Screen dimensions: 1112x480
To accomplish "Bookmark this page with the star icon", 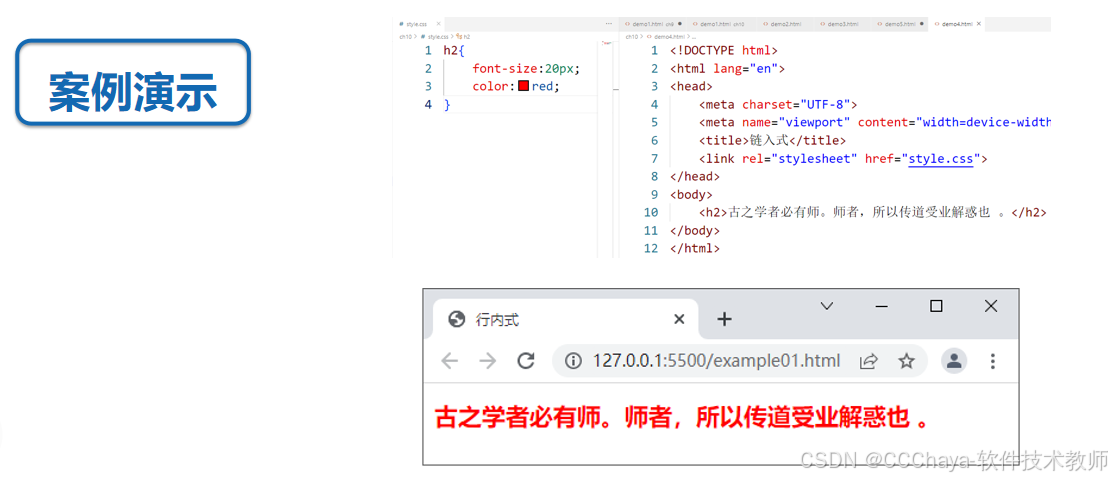I will pos(906,362).
